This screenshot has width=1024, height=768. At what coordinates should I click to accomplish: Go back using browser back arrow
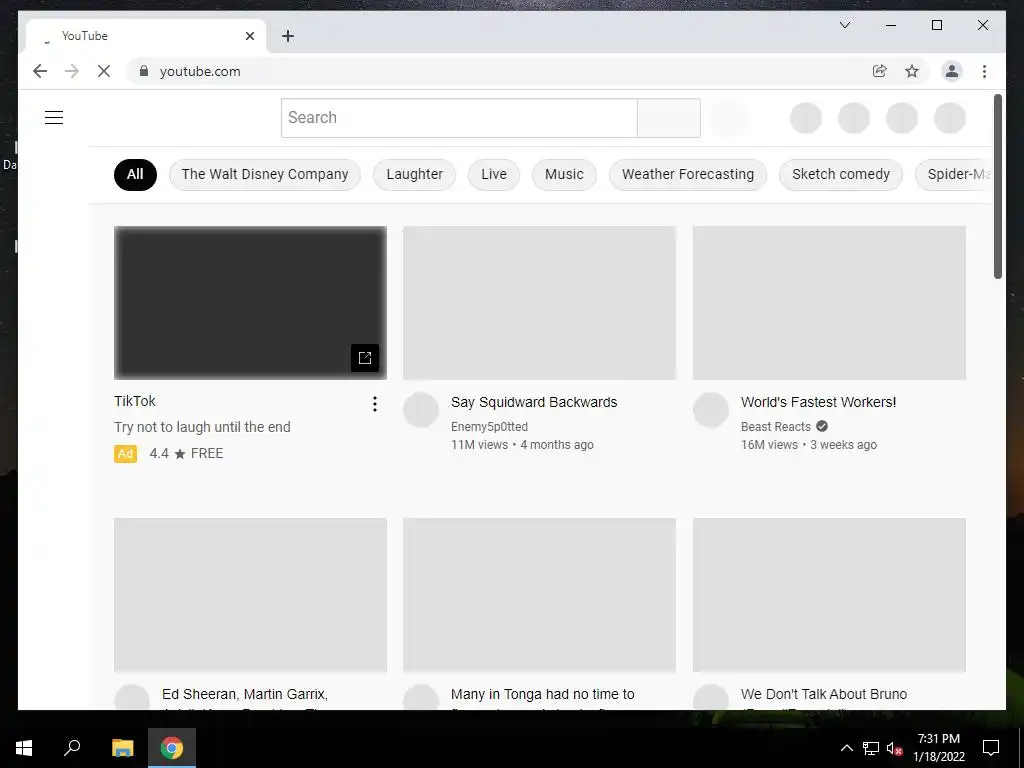(x=40, y=71)
